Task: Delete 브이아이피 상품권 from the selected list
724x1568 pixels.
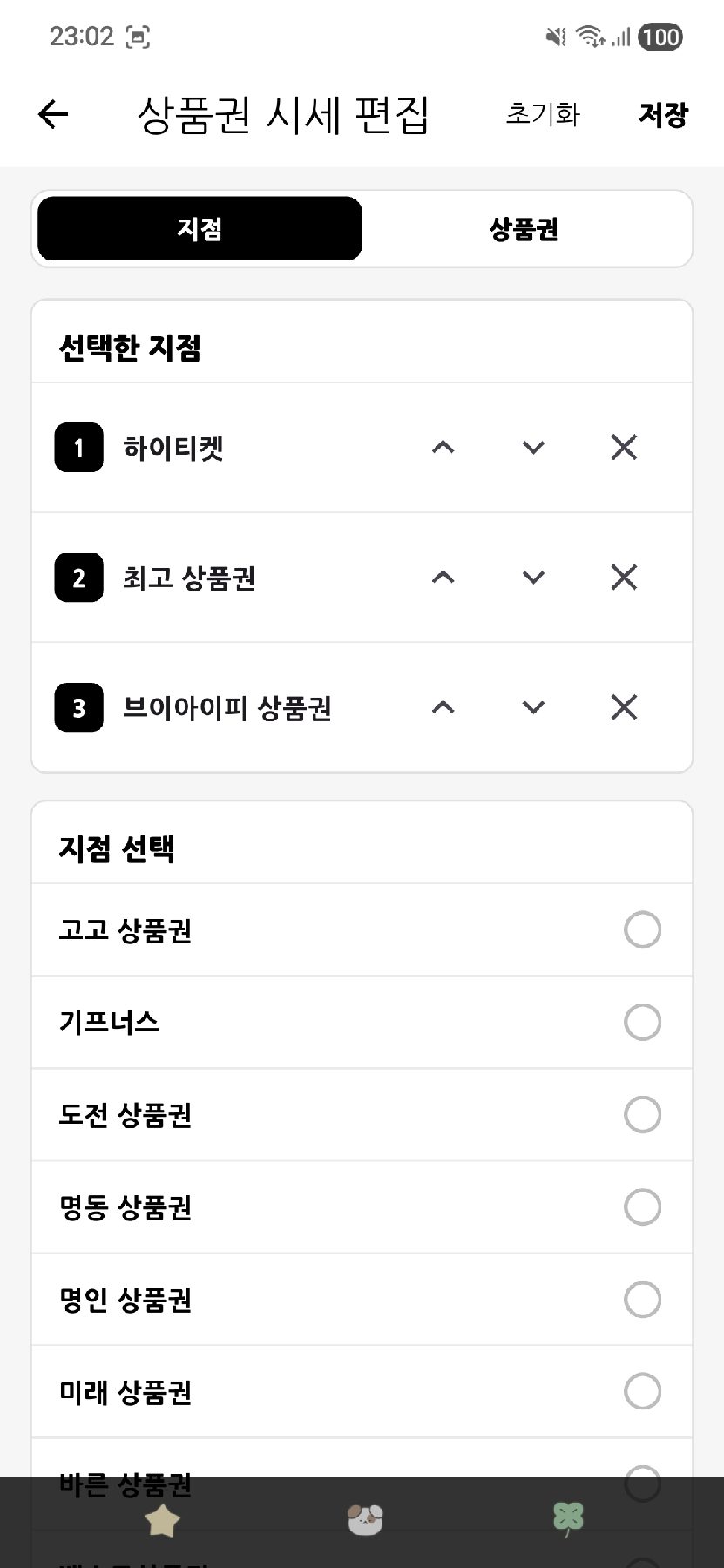Action: (624, 707)
